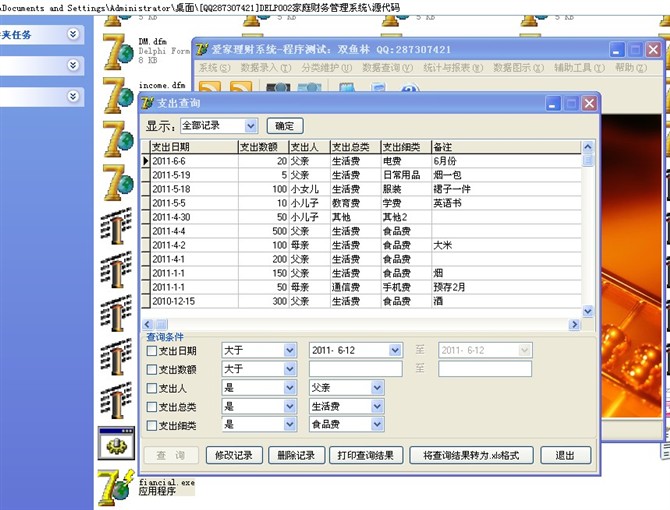This screenshot has height=510, width=670.
Task: Expand the 文件夹任务 panel chevron
Action: click(x=73, y=34)
